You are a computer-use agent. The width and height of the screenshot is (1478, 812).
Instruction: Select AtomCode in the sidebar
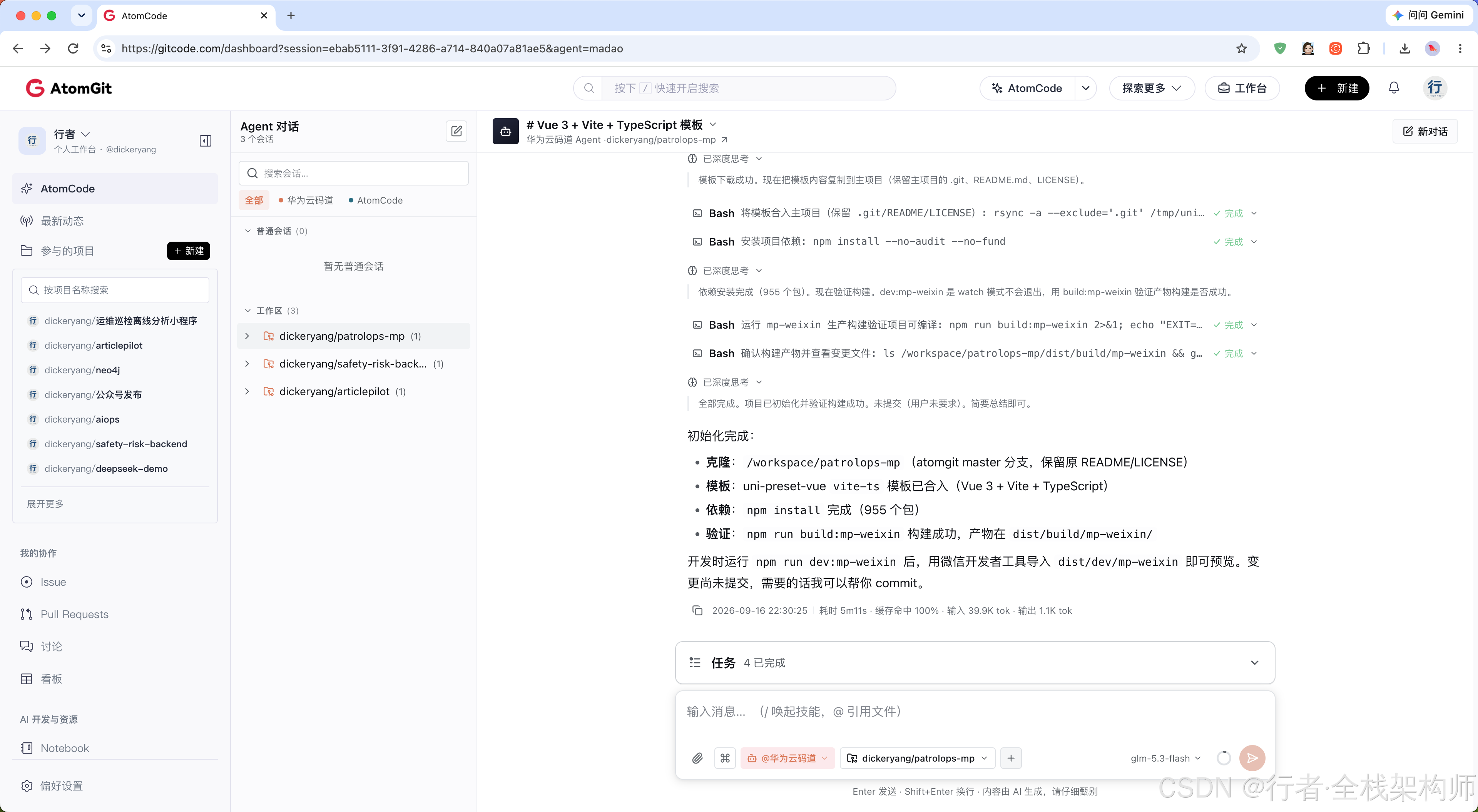[115, 188]
